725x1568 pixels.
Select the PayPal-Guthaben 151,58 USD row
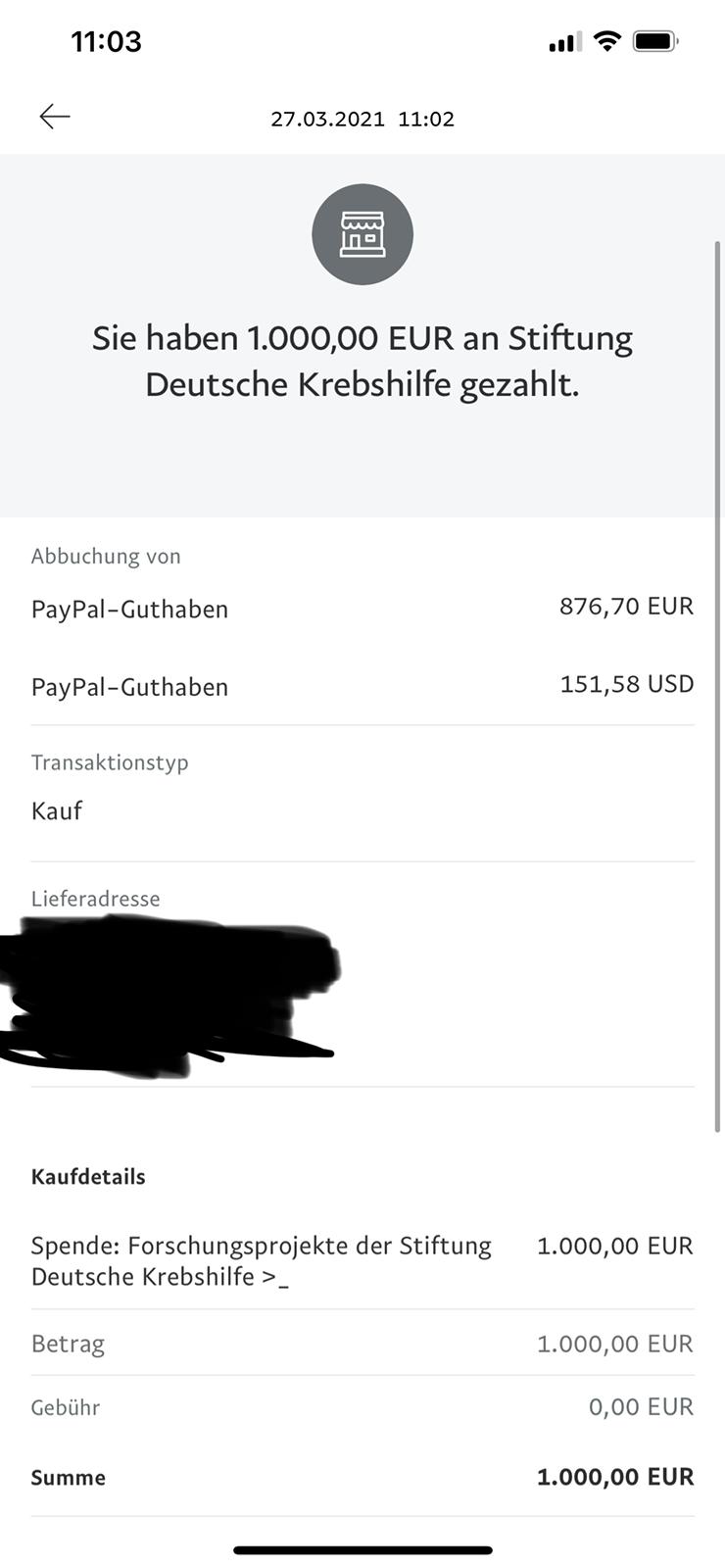point(362,686)
